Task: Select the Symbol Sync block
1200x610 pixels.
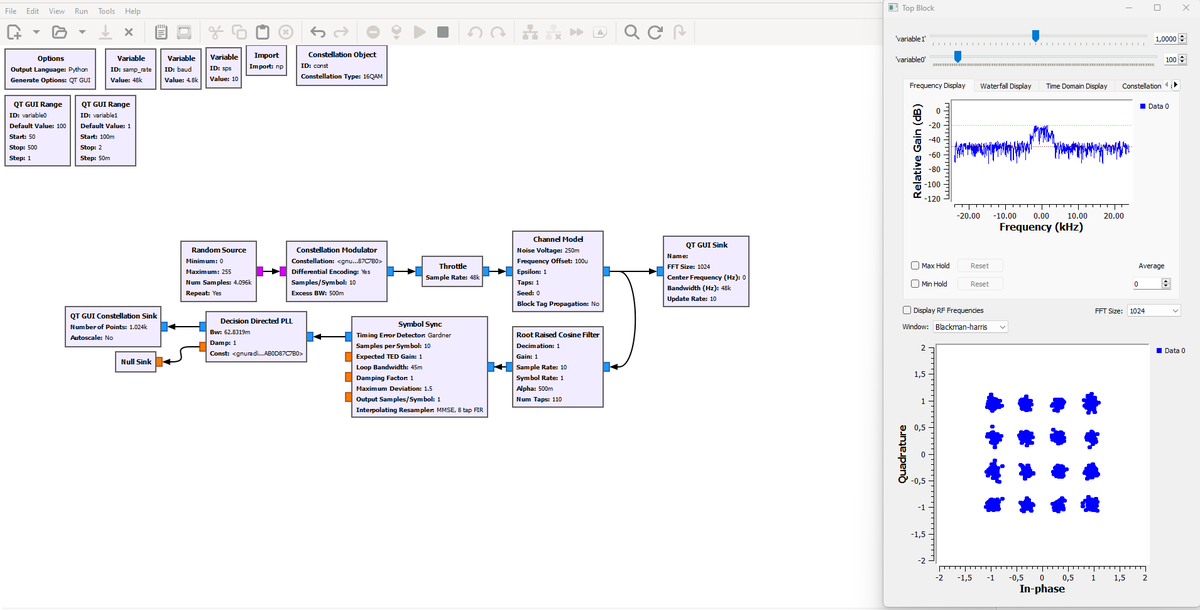Action: click(x=419, y=368)
